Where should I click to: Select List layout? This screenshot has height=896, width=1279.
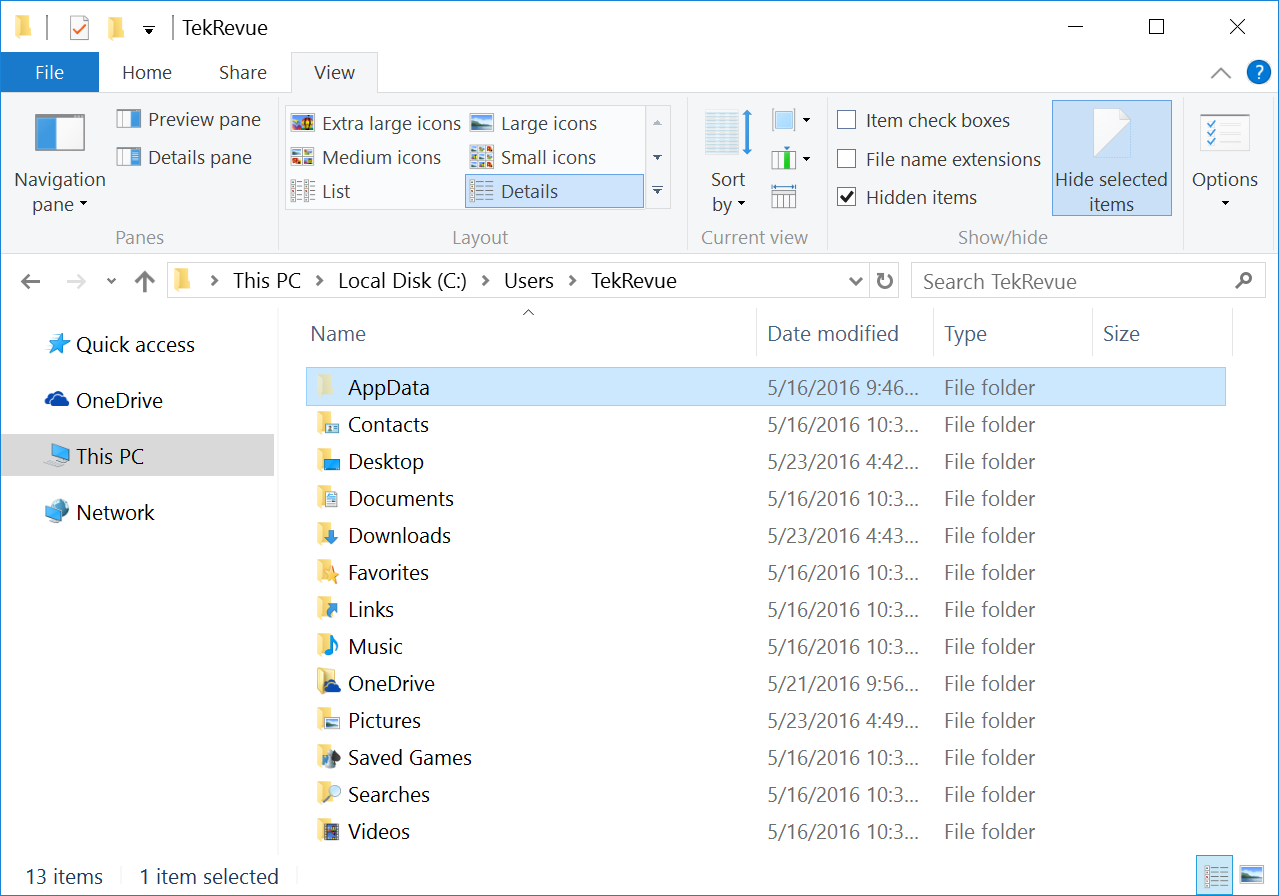[x=320, y=191]
